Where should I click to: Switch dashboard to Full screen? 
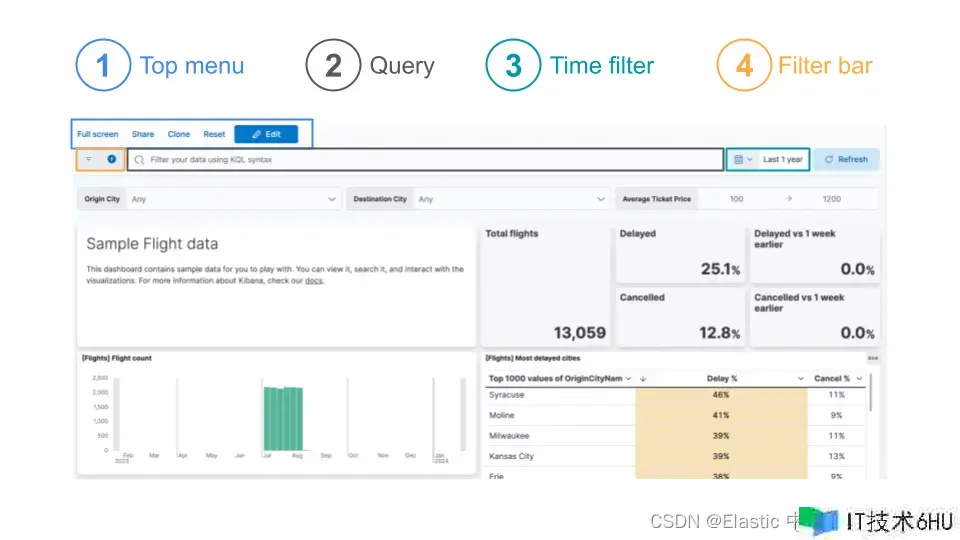pyautogui.click(x=98, y=134)
